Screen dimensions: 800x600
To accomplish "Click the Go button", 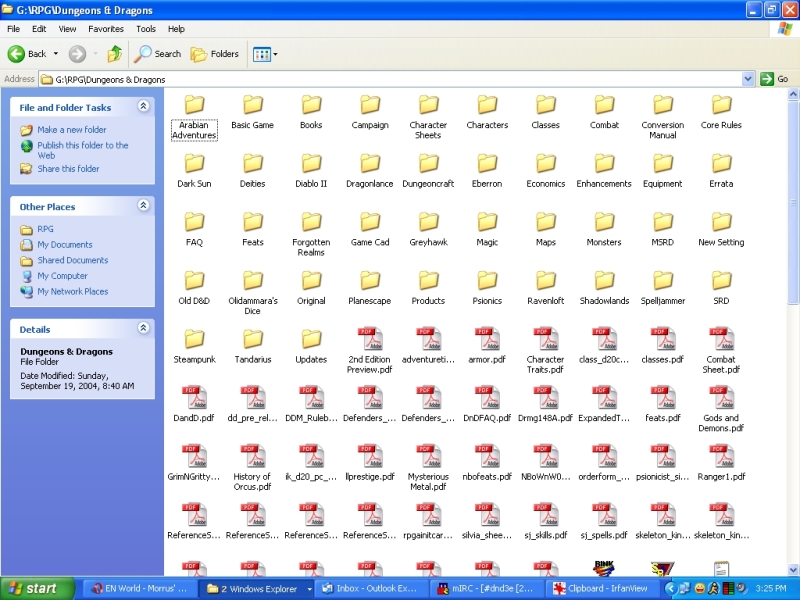I will (x=774, y=79).
